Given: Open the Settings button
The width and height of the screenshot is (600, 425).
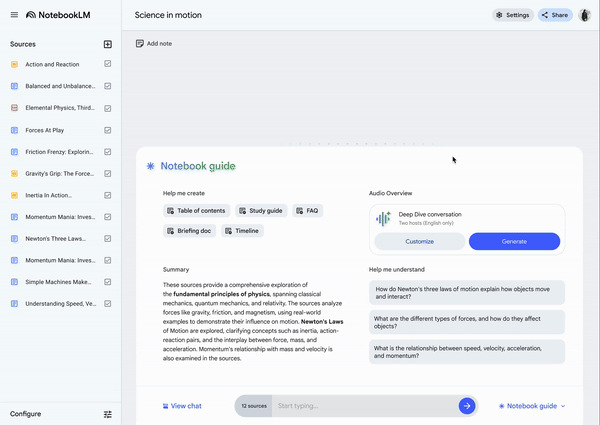Looking at the screenshot, I should 513,15.
